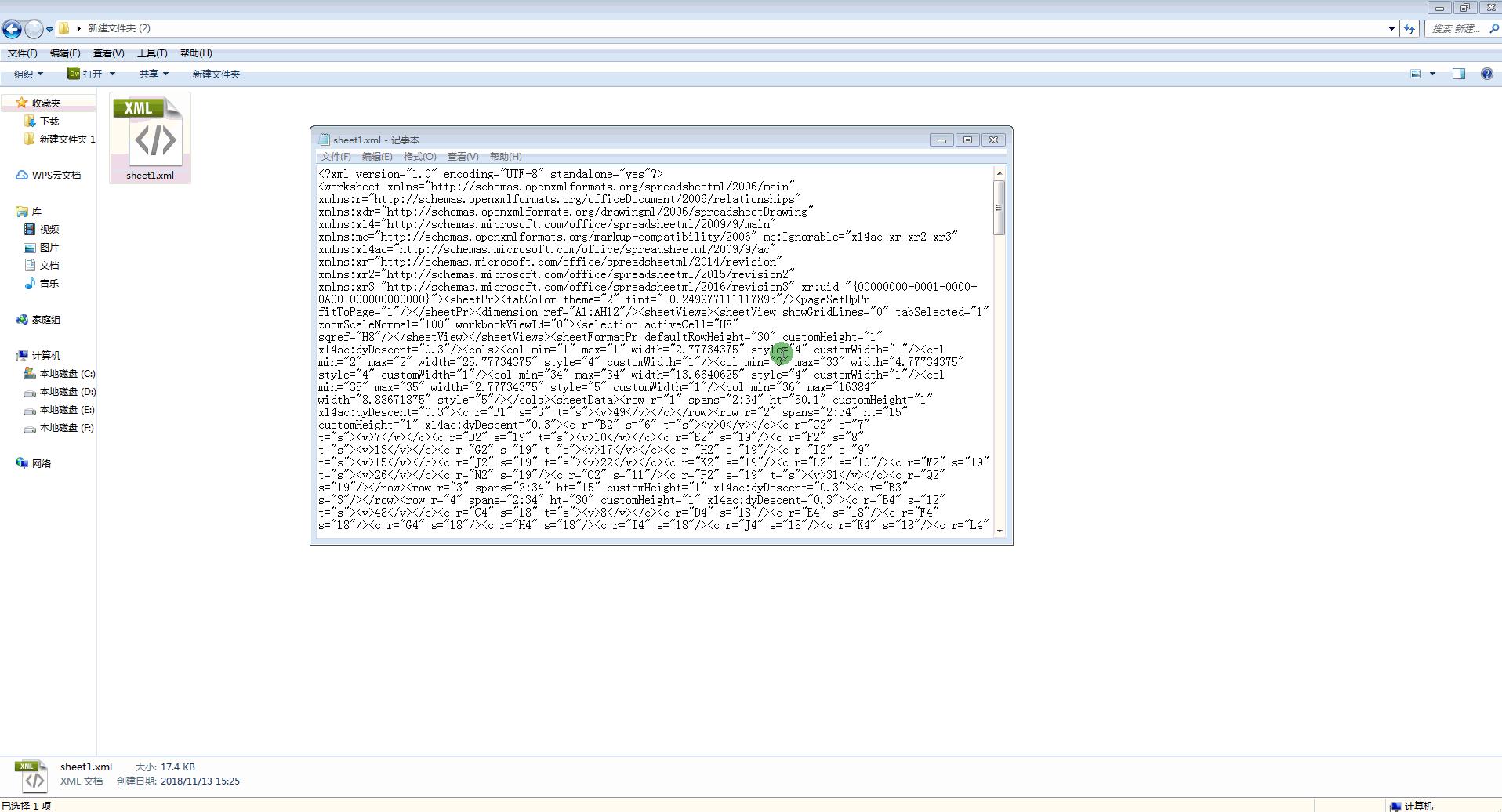1502x812 pixels.
Task: Click the Explorer back navigation arrow
Action: click(12, 29)
